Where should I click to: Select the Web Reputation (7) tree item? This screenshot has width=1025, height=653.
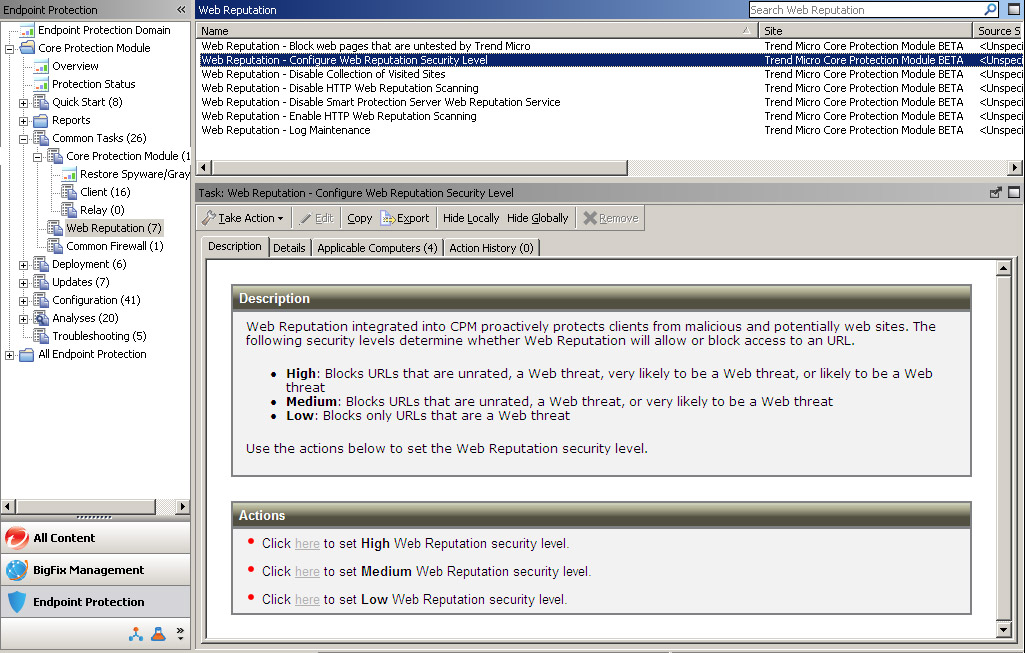114,228
